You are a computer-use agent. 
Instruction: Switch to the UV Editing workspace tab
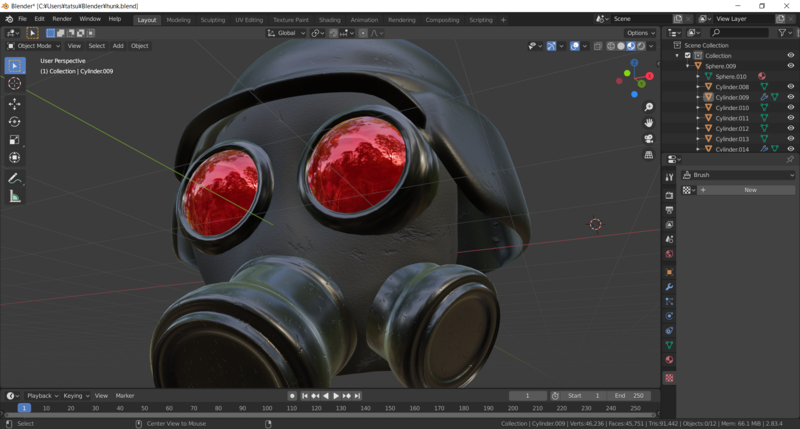(x=249, y=20)
